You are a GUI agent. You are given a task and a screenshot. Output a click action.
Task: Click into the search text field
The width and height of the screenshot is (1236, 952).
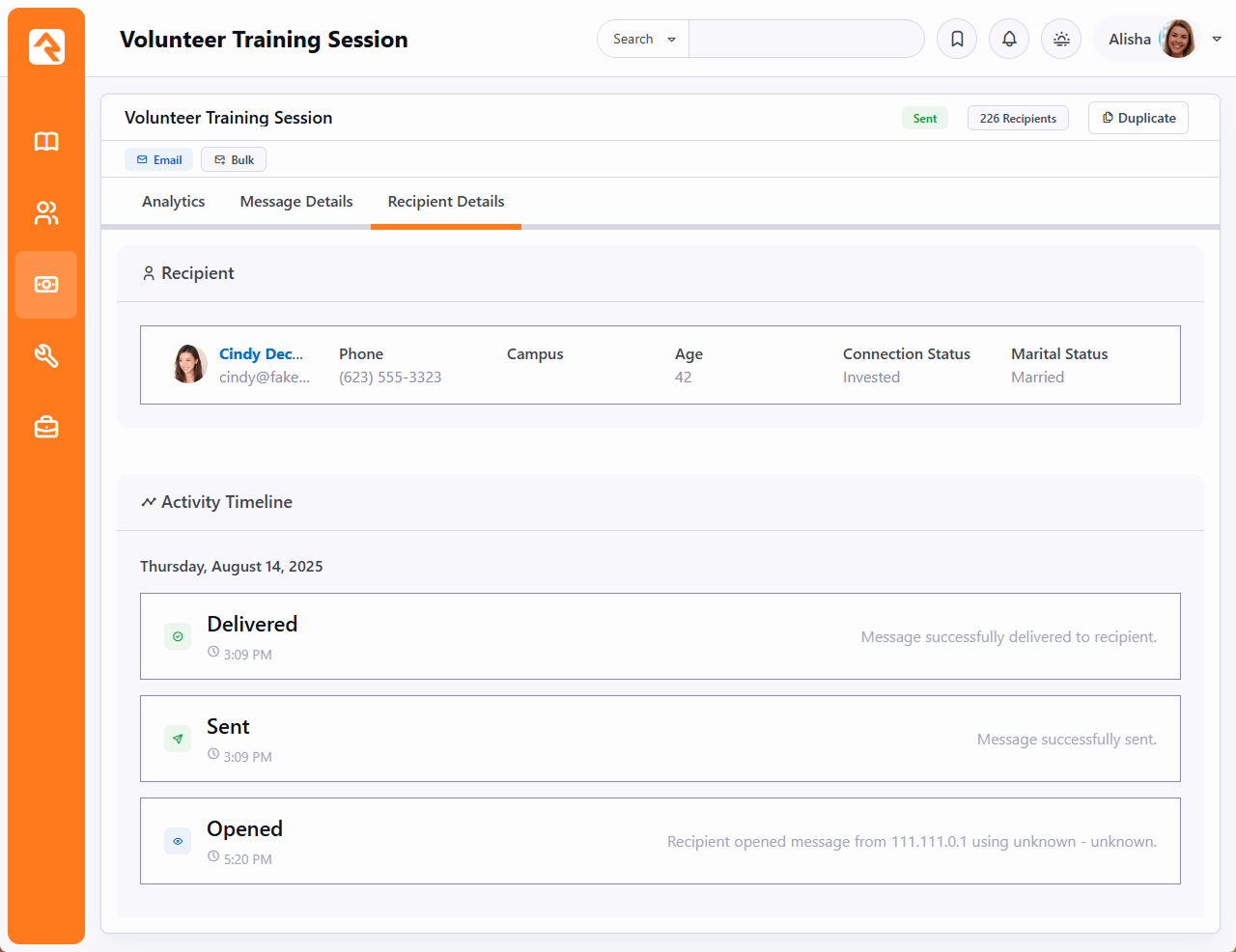point(806,40)
